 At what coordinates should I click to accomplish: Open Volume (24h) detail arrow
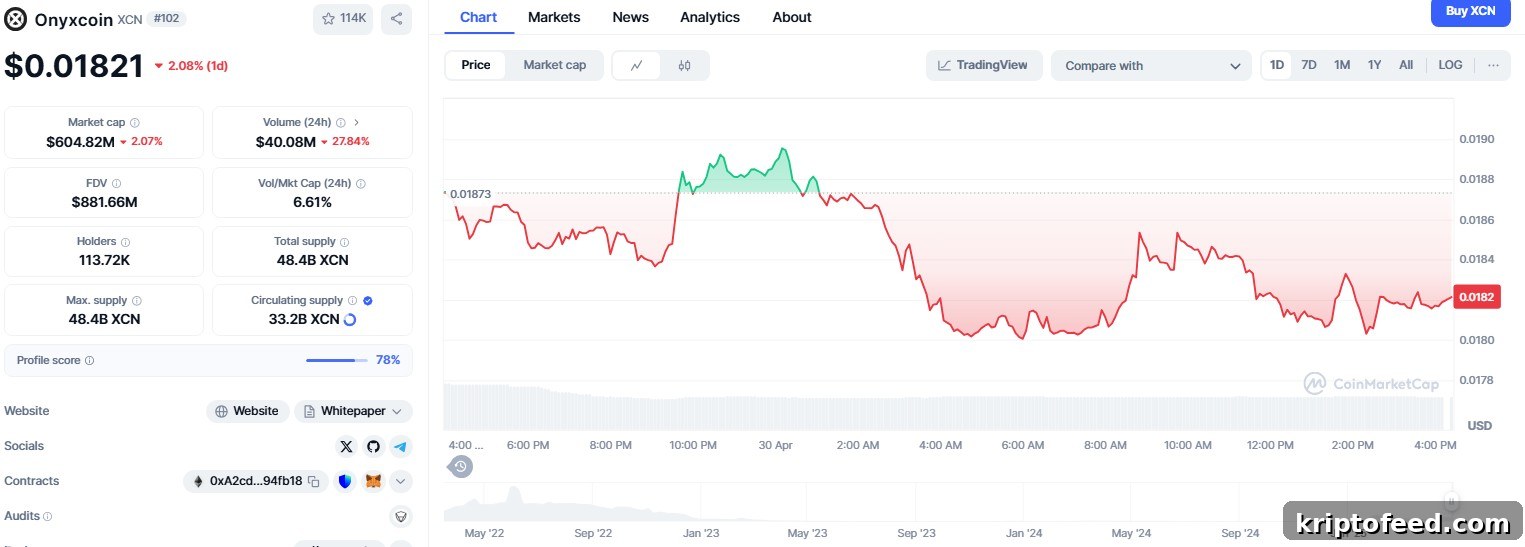tap(356, 122)
